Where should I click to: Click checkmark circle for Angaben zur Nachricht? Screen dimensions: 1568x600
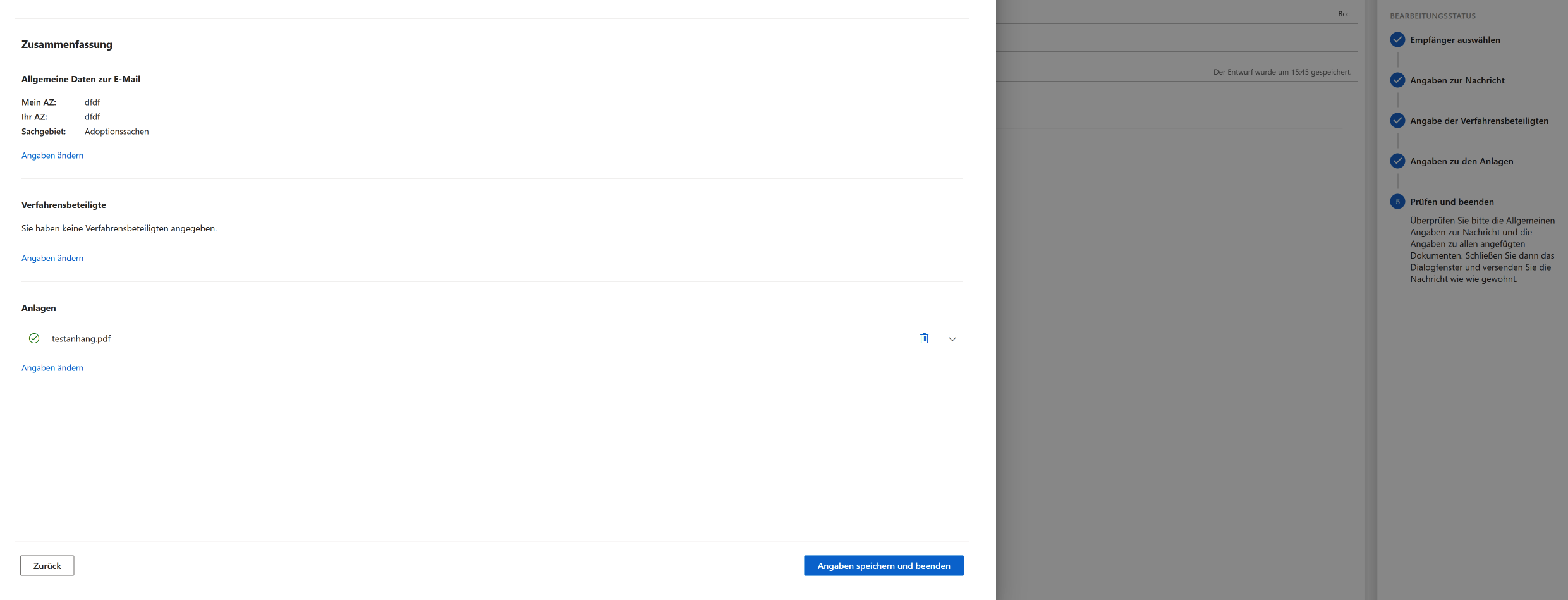[1397, 80]
